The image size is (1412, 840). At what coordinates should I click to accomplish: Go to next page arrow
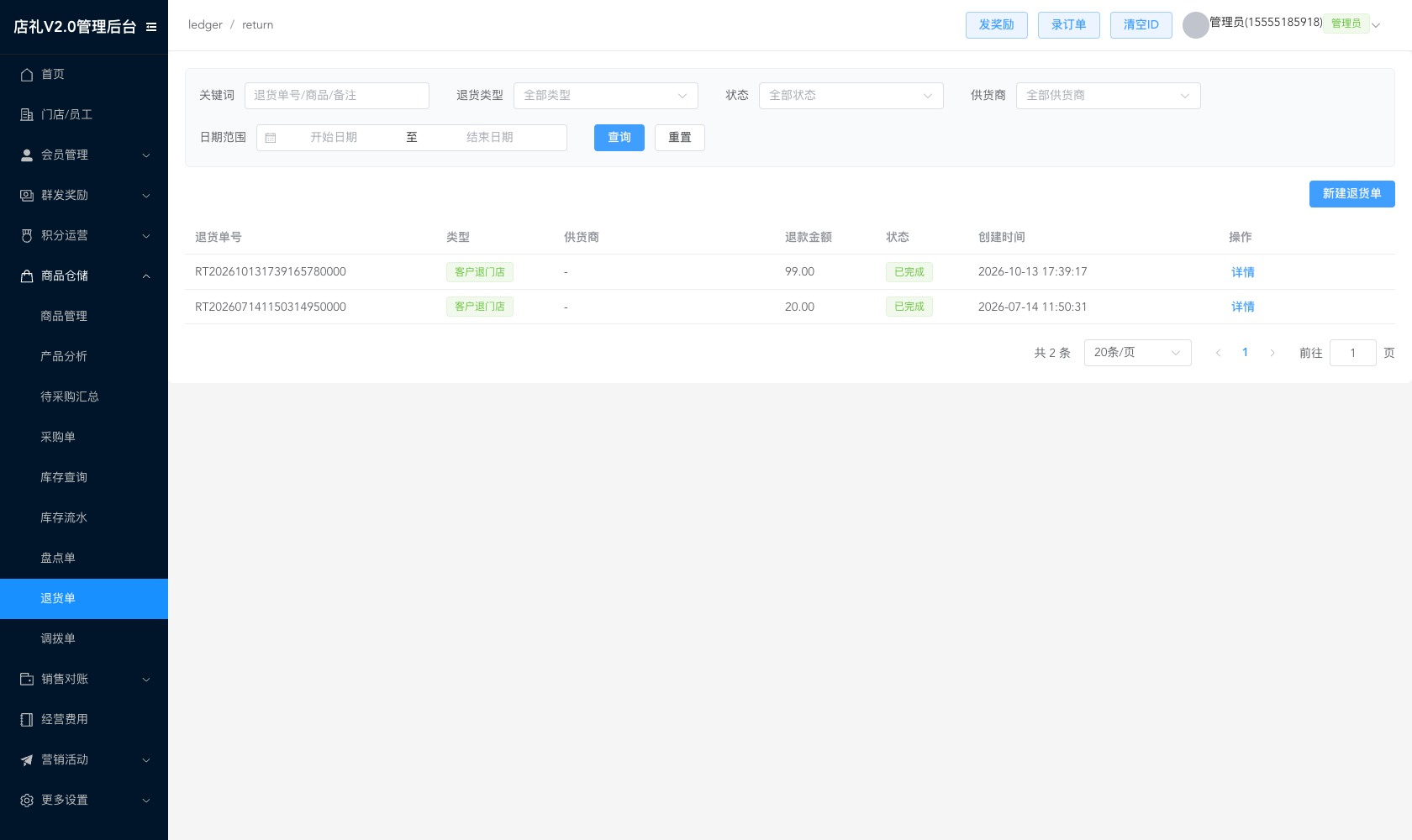click(x=1272, y=353)
